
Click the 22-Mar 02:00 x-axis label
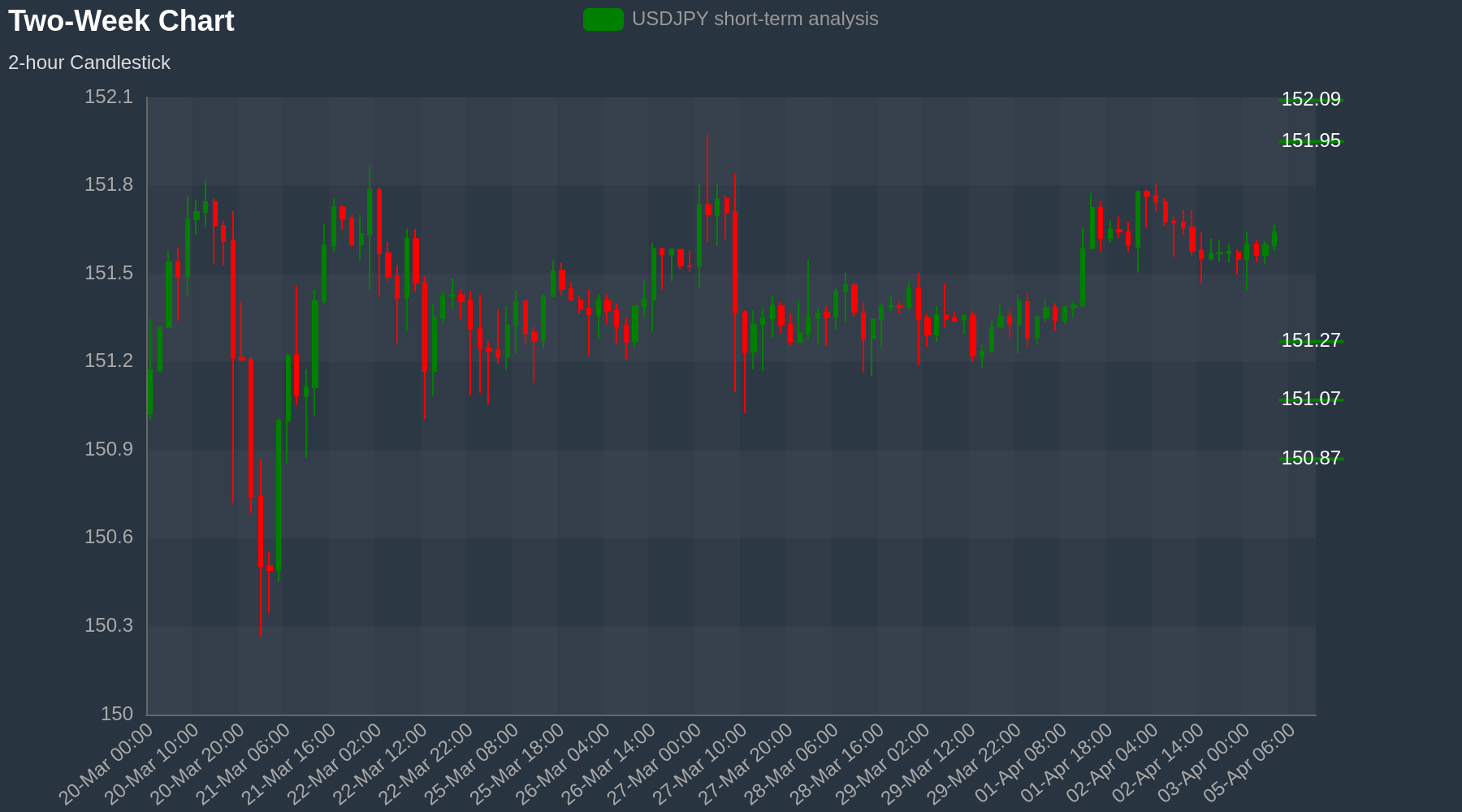click(335, 765)
